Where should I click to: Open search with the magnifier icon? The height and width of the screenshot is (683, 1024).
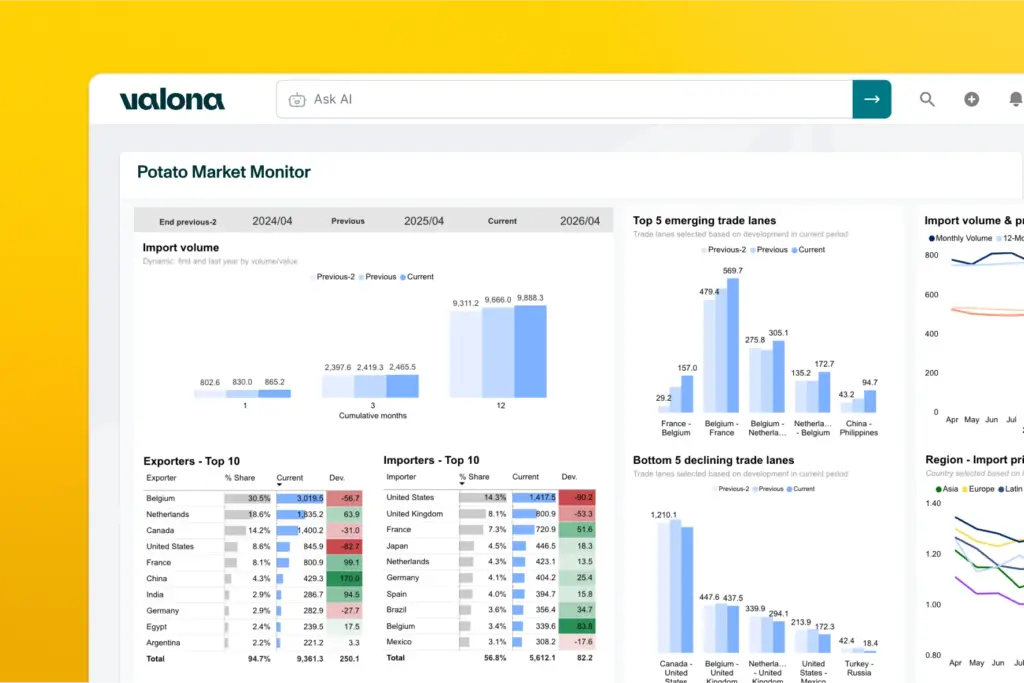click(x=927, y=99)
